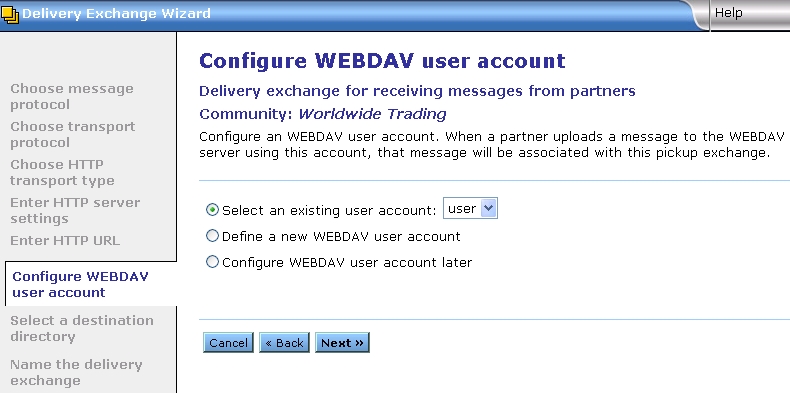Select Configure WEBDAV user account later option
This screenshot has height=393, width=790.
click(x=213, y=262)
